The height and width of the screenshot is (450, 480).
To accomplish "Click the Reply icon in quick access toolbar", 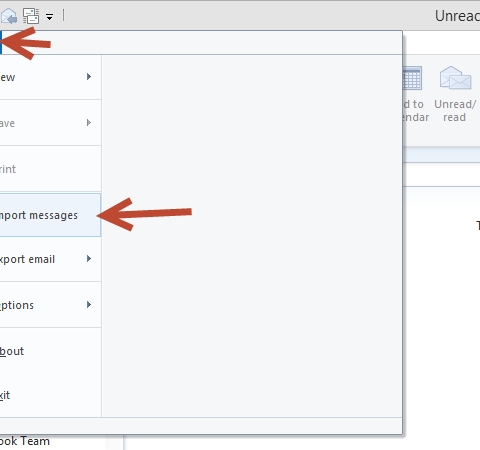I will click(9, 16).
